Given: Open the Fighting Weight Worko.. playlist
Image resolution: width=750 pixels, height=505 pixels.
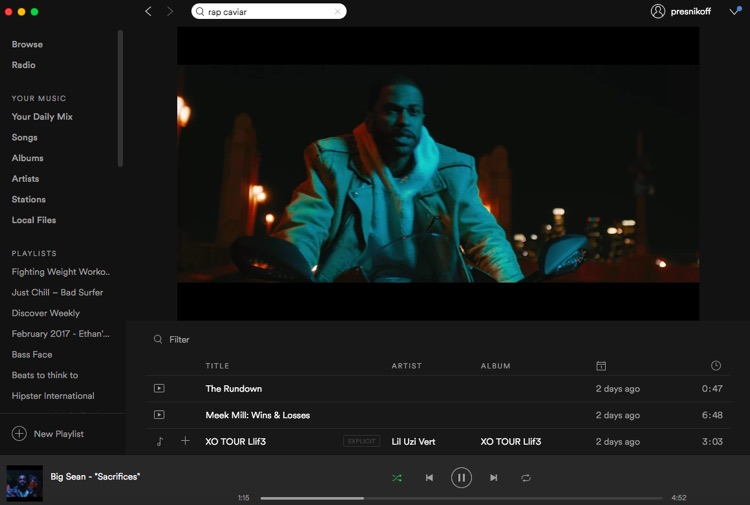Looking at the screenshot, I should (61, 272).
